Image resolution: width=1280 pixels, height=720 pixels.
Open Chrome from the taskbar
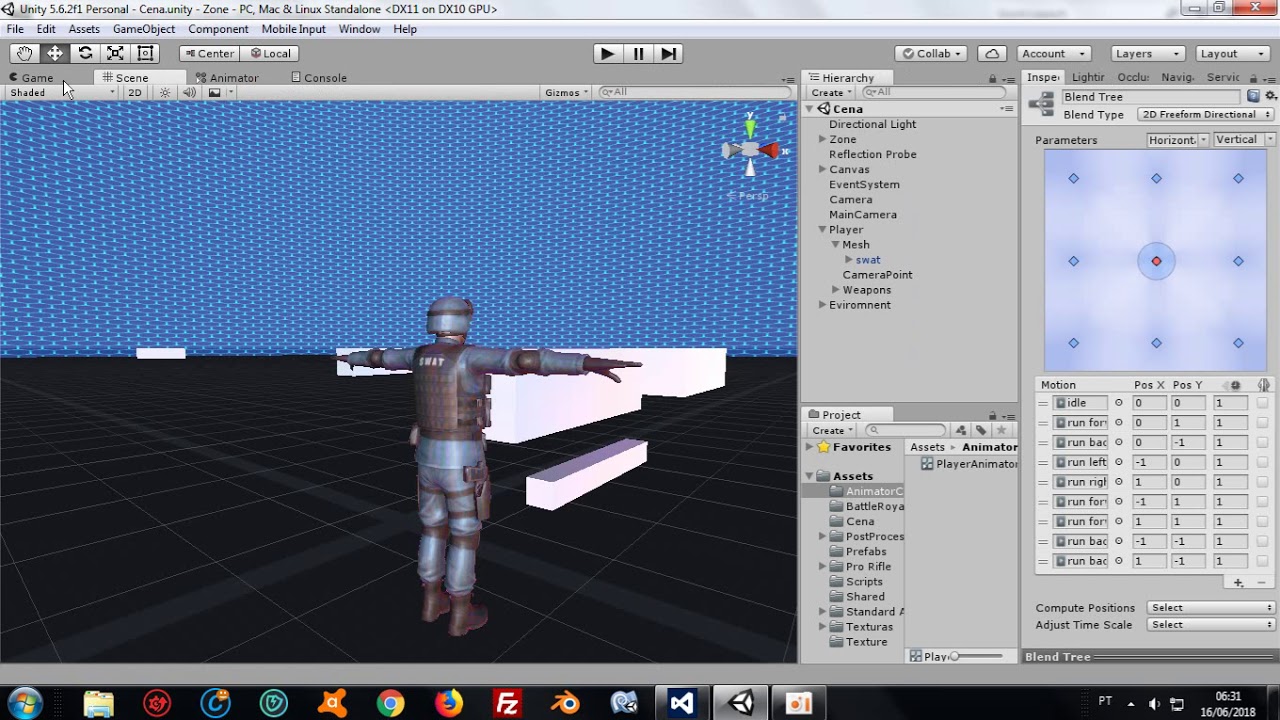[391, 703]
